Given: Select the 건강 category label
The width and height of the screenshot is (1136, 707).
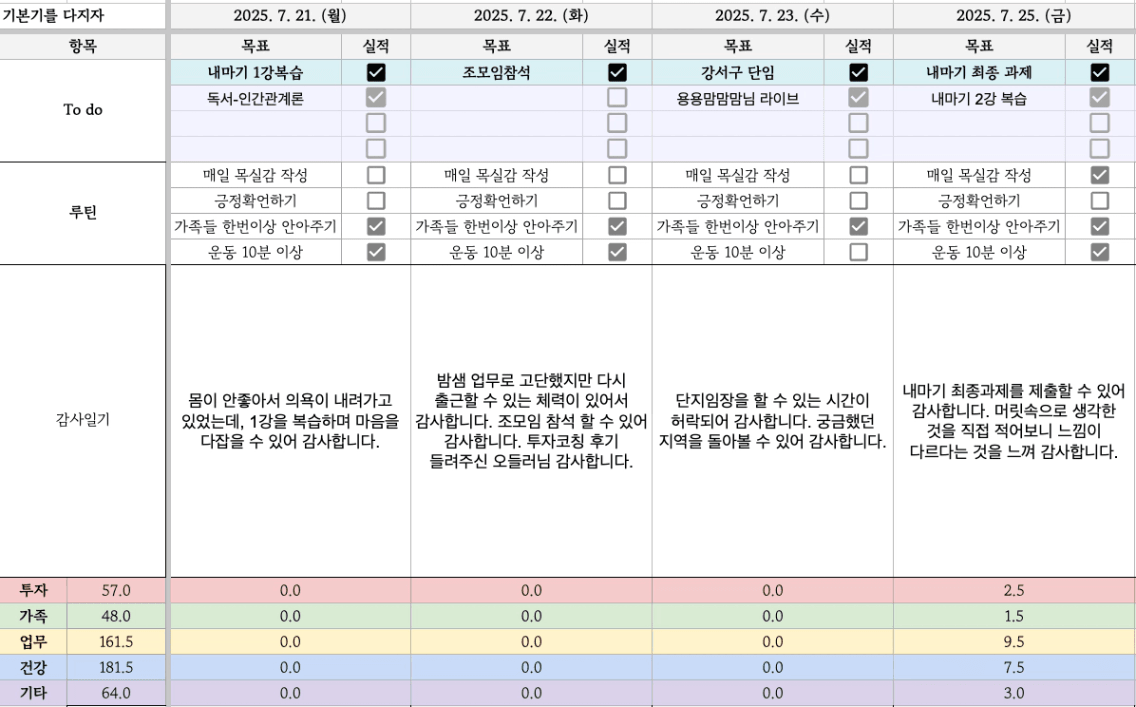Looking at the screenshot, I should 33,667.
